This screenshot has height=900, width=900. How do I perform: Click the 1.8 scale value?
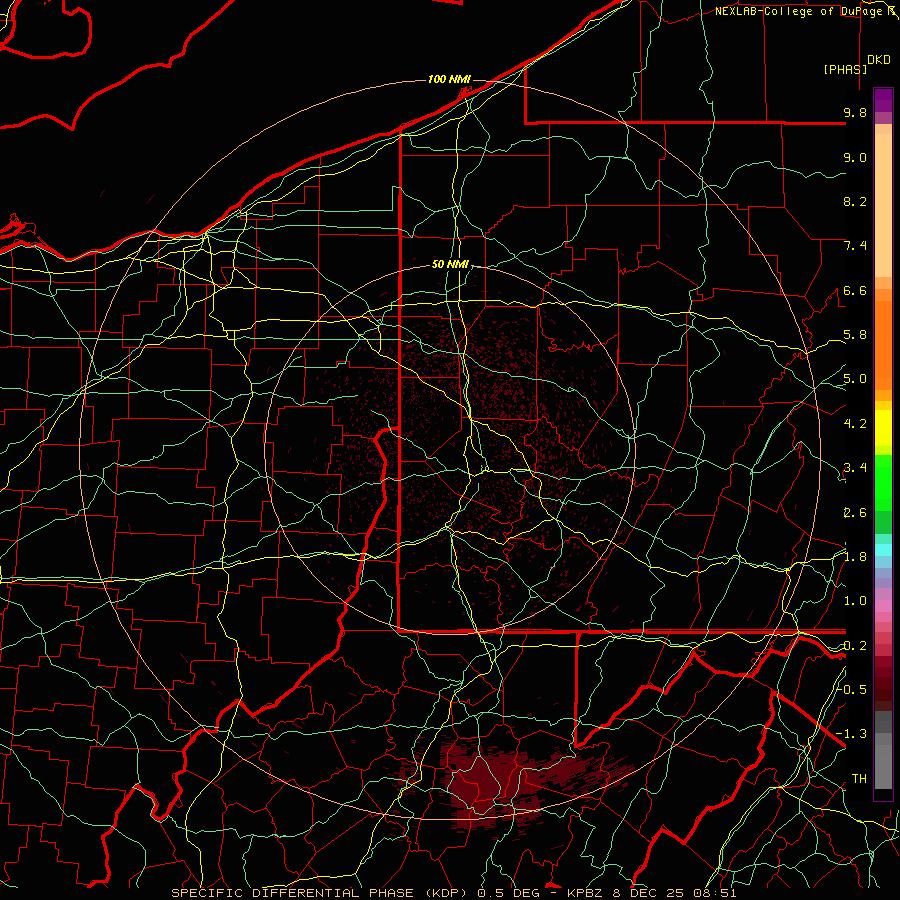click(x=855, y=557)
